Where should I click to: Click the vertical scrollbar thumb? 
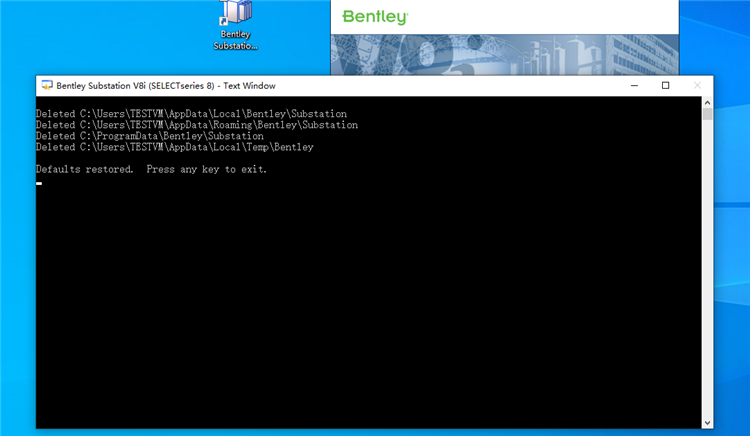(707, 114)
